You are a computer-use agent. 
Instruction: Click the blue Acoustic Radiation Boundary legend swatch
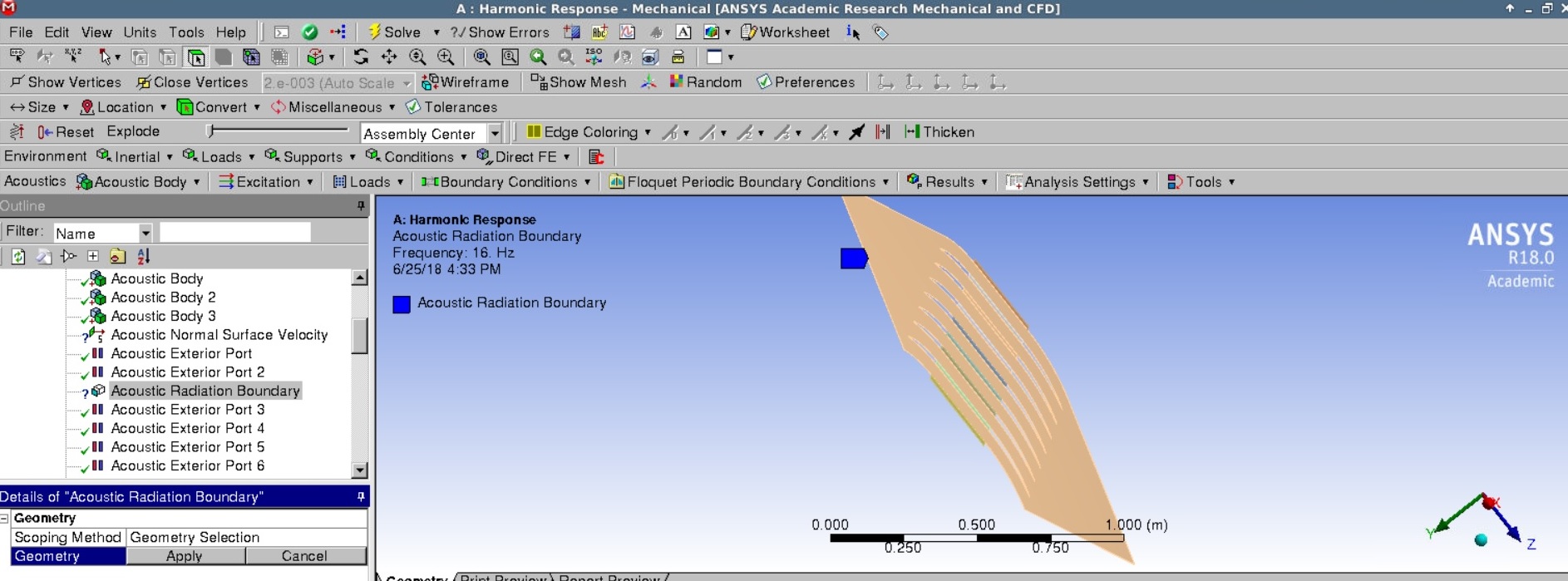[x=402, y=304]
